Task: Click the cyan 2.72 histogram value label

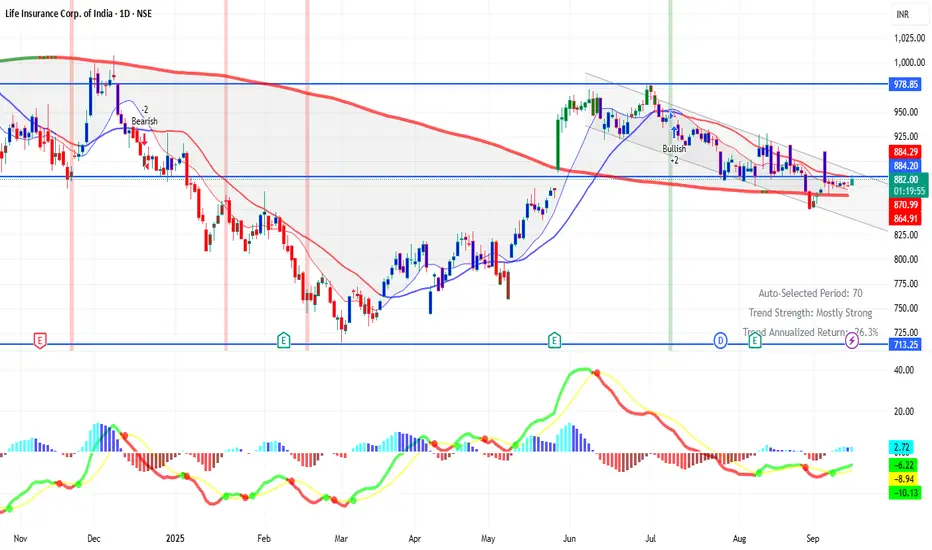Action: click(x=901, y=447)
